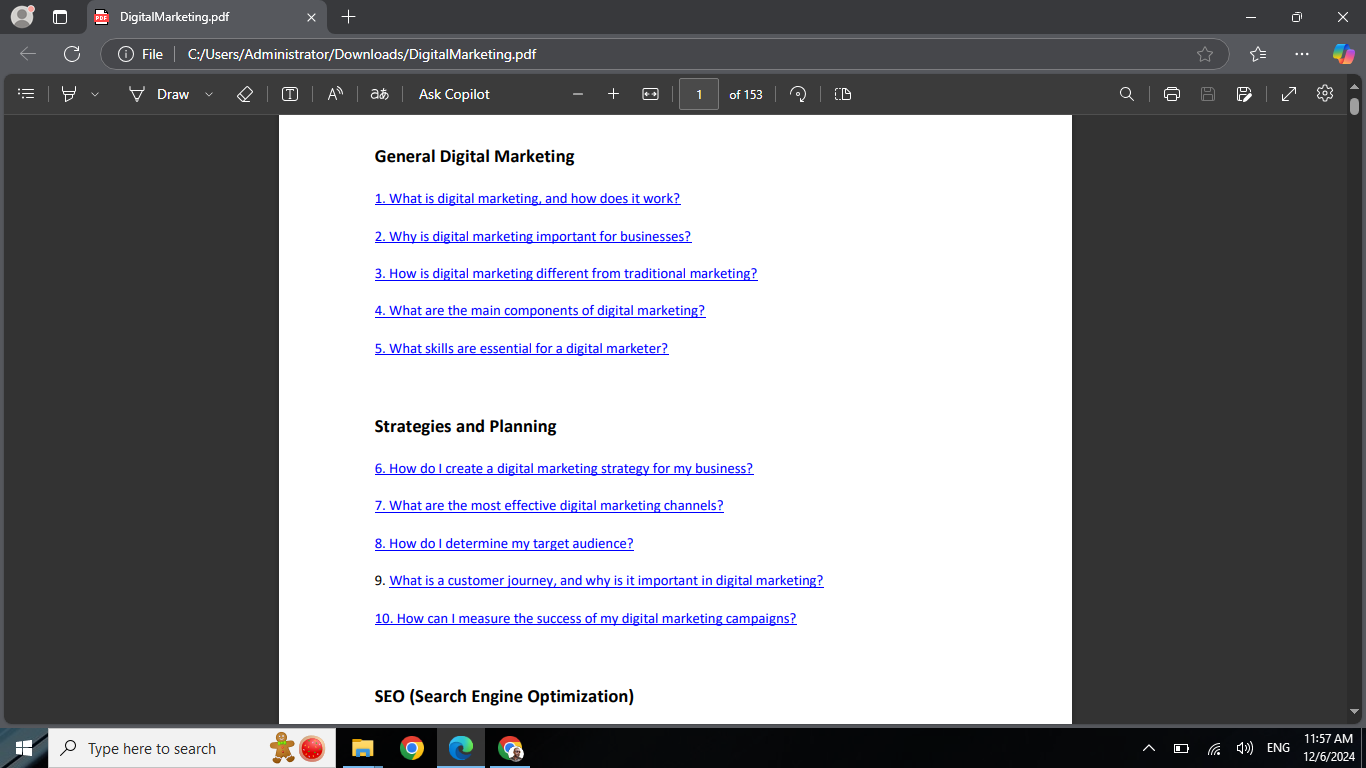The height and width of the screenshot is (768, 1366).
Task: Rotate the page clockwise
Action: (x=798, y=93)
